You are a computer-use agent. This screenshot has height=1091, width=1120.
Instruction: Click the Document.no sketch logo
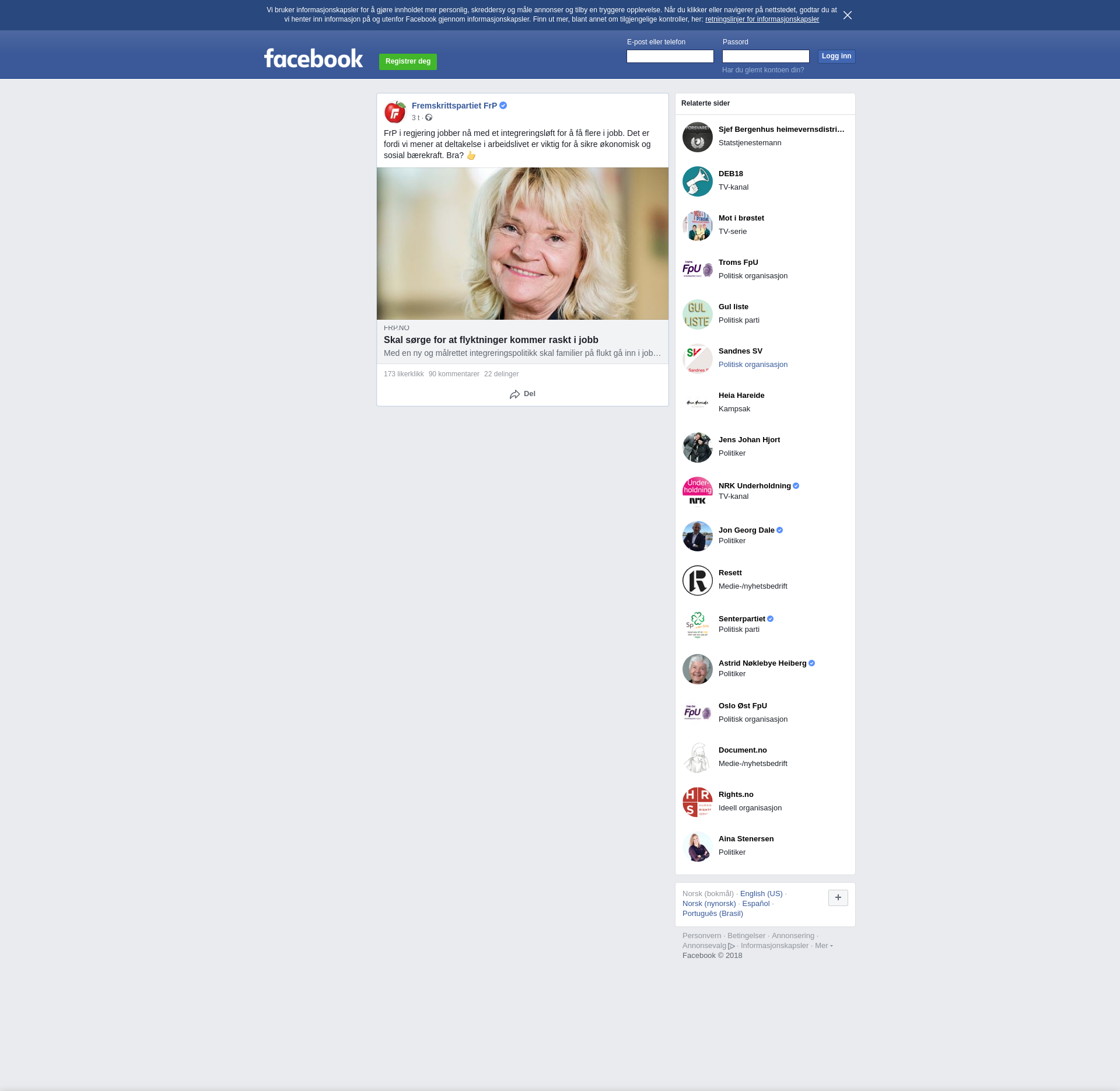pyautogui.click(x=698, y=758)
